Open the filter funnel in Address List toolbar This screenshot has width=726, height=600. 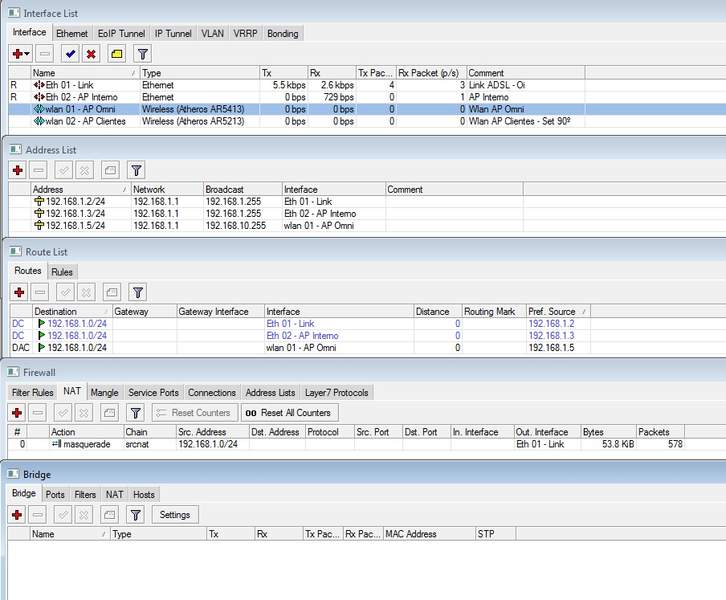[138, 170]
